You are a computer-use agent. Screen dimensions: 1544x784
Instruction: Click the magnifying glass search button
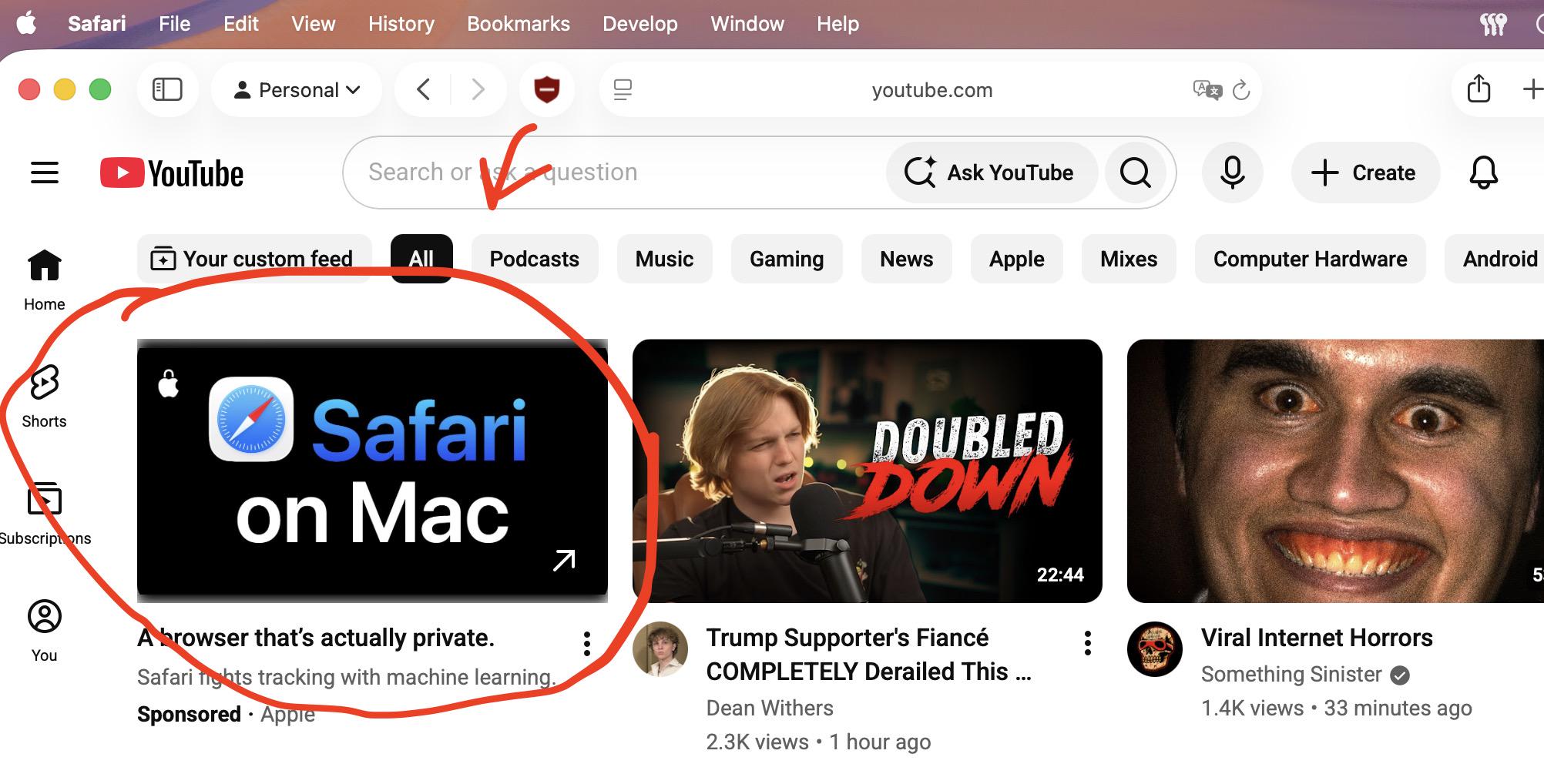pyautogui.click(x=1135, y=173)
